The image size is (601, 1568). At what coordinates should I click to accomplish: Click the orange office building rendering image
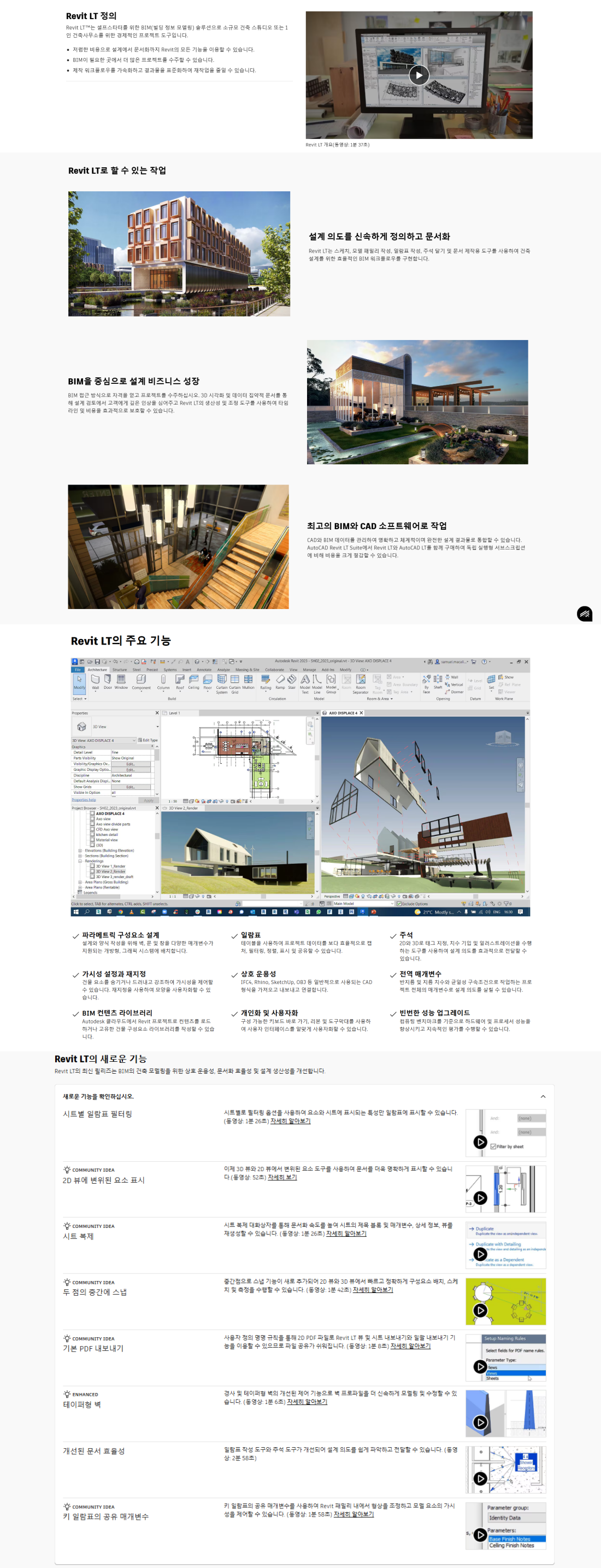point(179,254)
